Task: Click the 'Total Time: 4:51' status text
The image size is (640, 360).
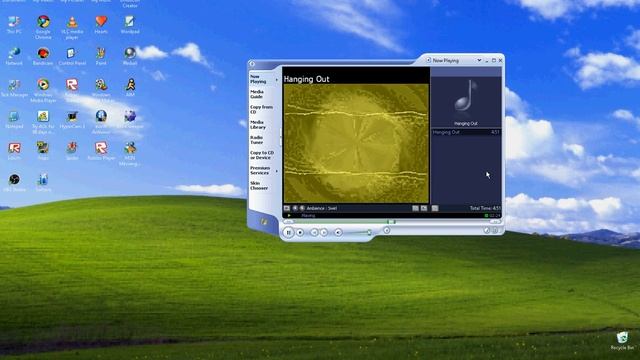Action: point(484,208)
